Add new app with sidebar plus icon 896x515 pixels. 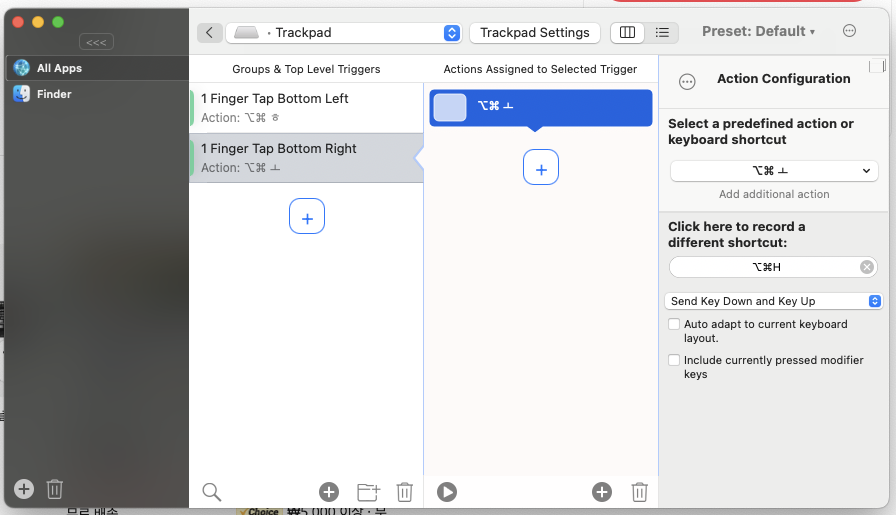coord(24,489)
